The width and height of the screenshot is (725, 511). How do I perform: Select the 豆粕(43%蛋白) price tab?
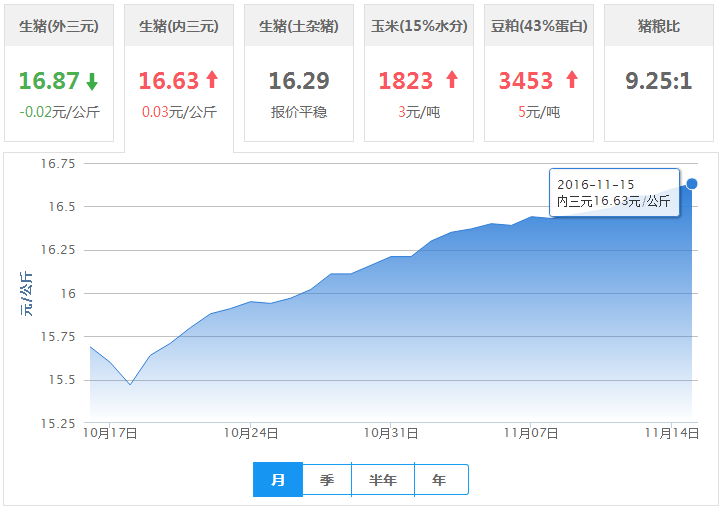point(539,73)
